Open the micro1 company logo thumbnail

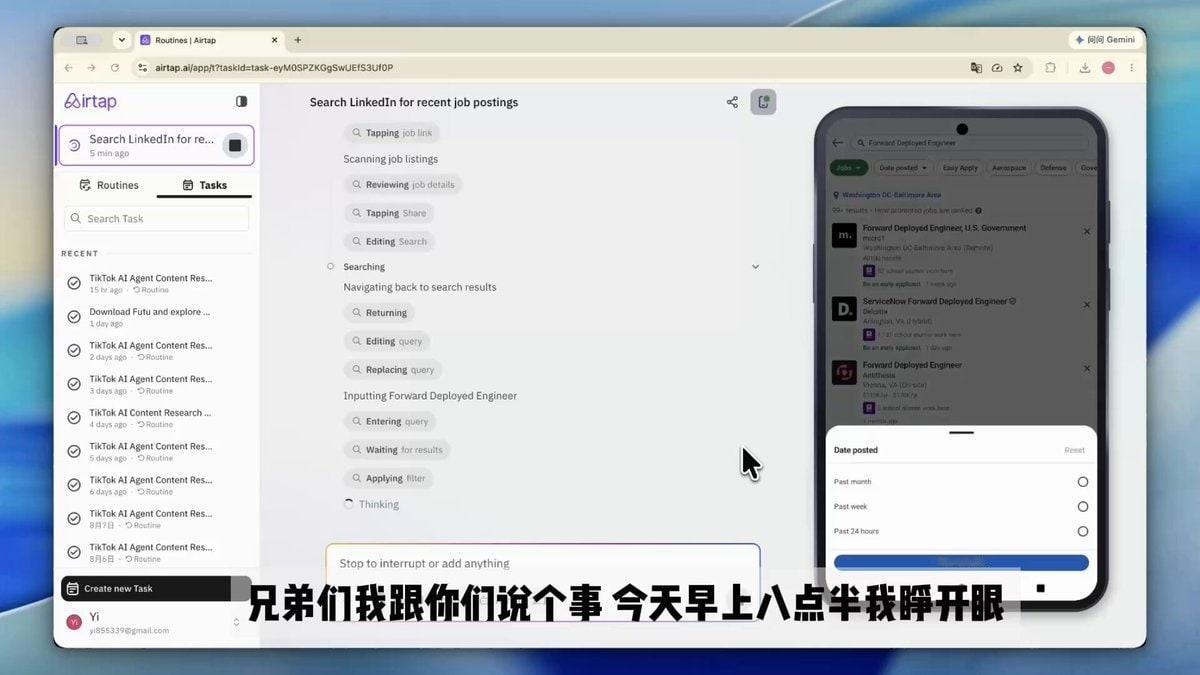[x=844, y=235]
